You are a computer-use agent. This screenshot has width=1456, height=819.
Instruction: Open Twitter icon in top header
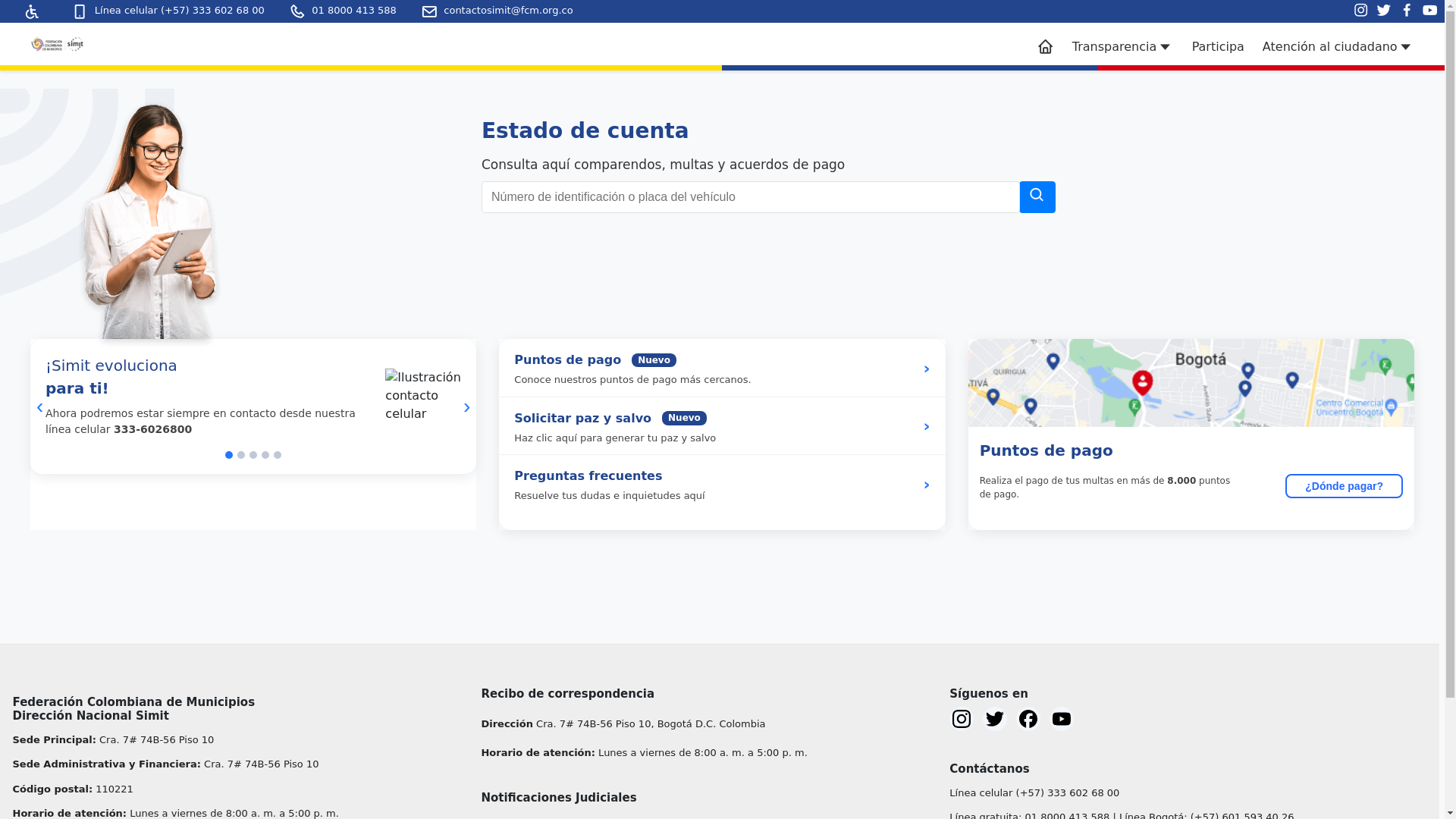[x=1384, y=11]
